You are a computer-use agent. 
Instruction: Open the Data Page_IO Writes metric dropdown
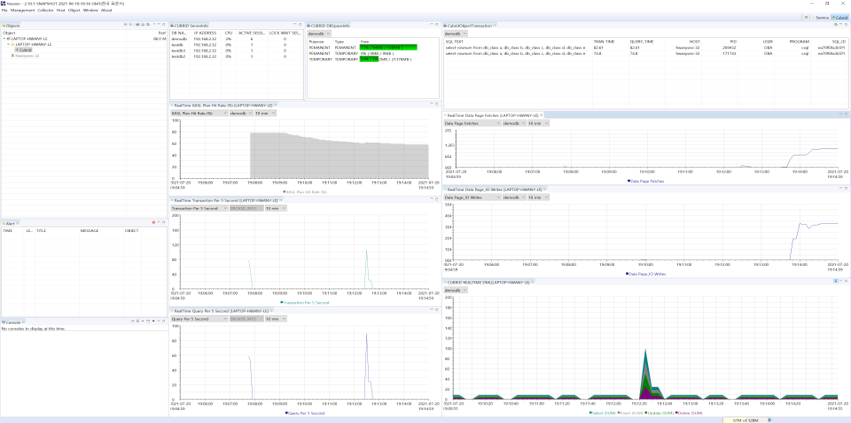(472, 198)
